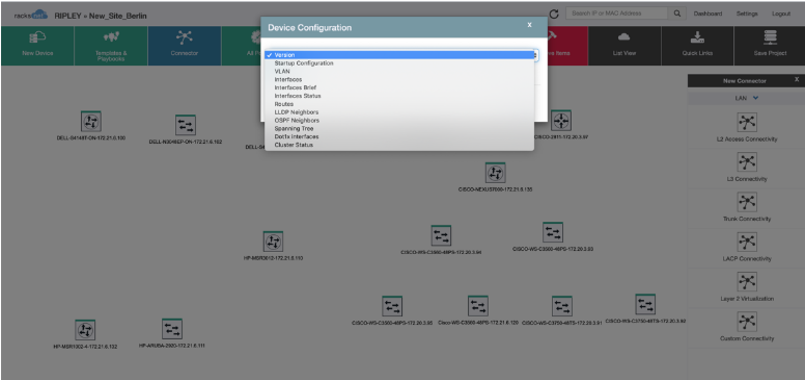The image size is (806, 380).
Task: Select VLAN from configuration list
Action: (399, 71)
